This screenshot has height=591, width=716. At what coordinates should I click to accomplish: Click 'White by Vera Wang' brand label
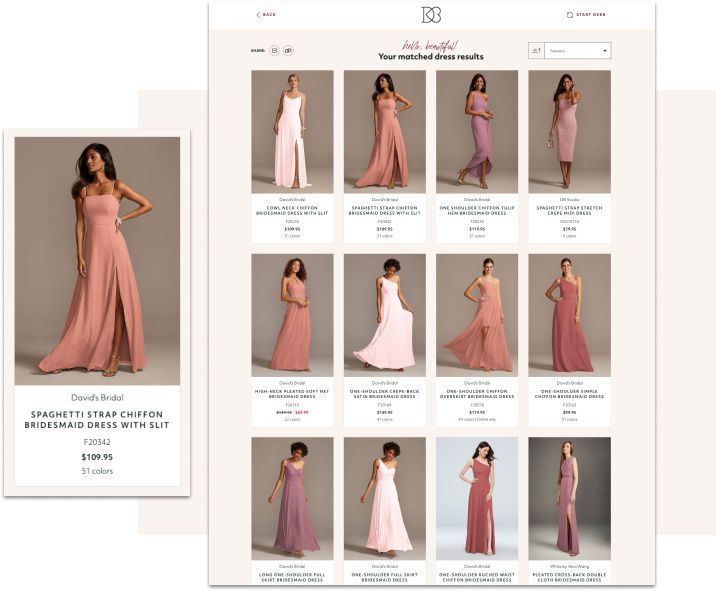click(569, 566)
